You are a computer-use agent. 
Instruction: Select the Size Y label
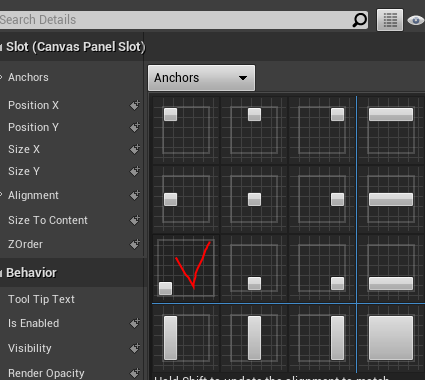click(24, 171)
